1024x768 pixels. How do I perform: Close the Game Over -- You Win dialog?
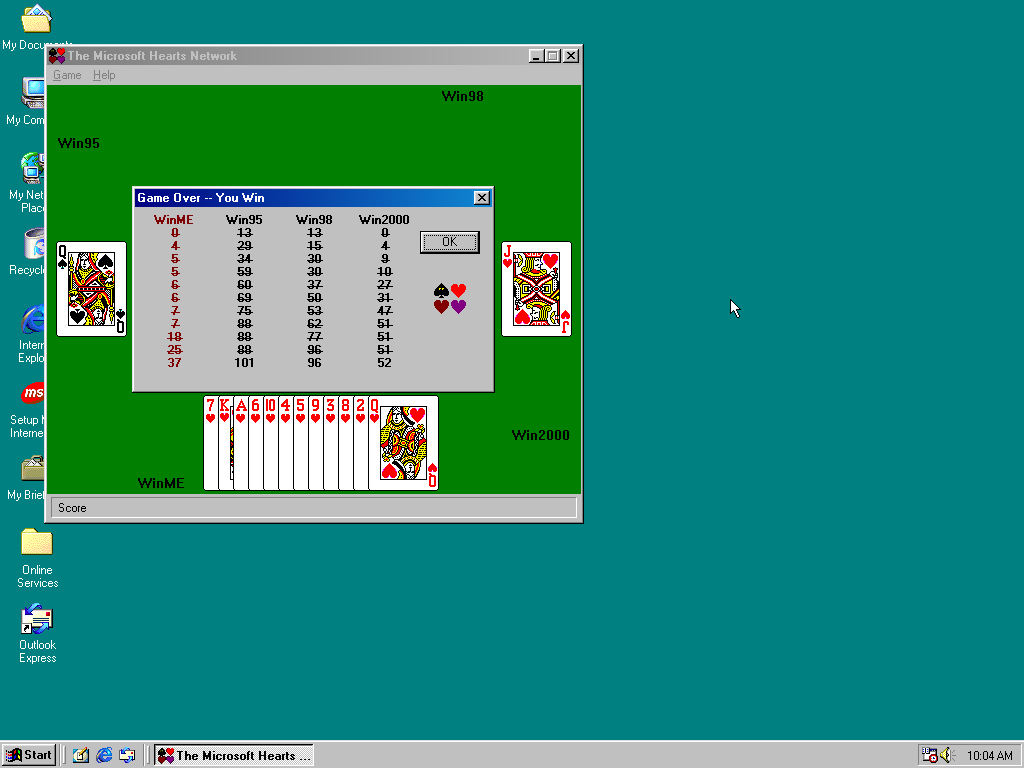pos(481,198)
